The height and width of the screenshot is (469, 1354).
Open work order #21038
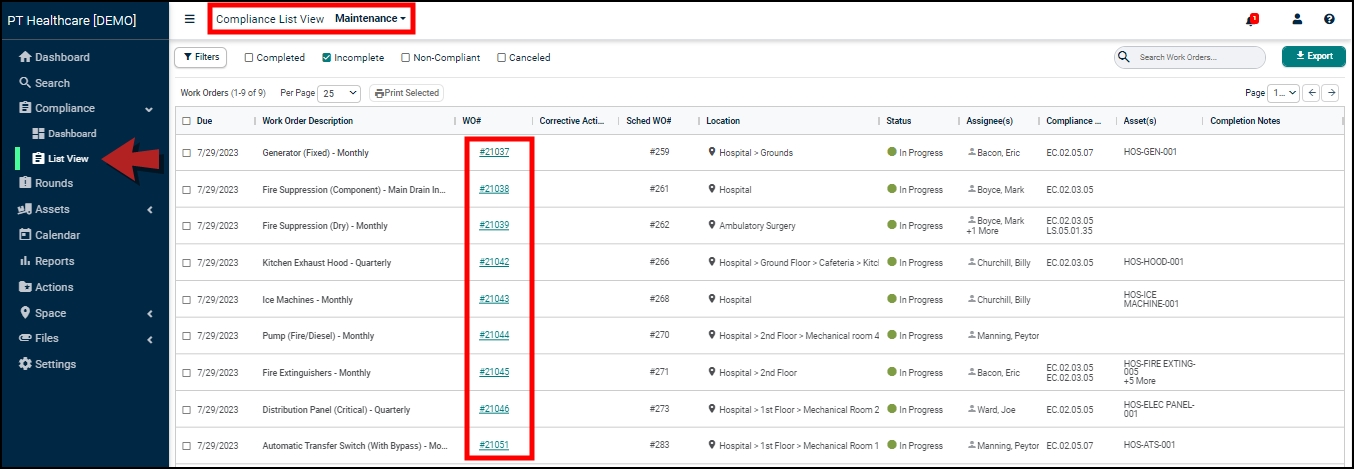494,189
